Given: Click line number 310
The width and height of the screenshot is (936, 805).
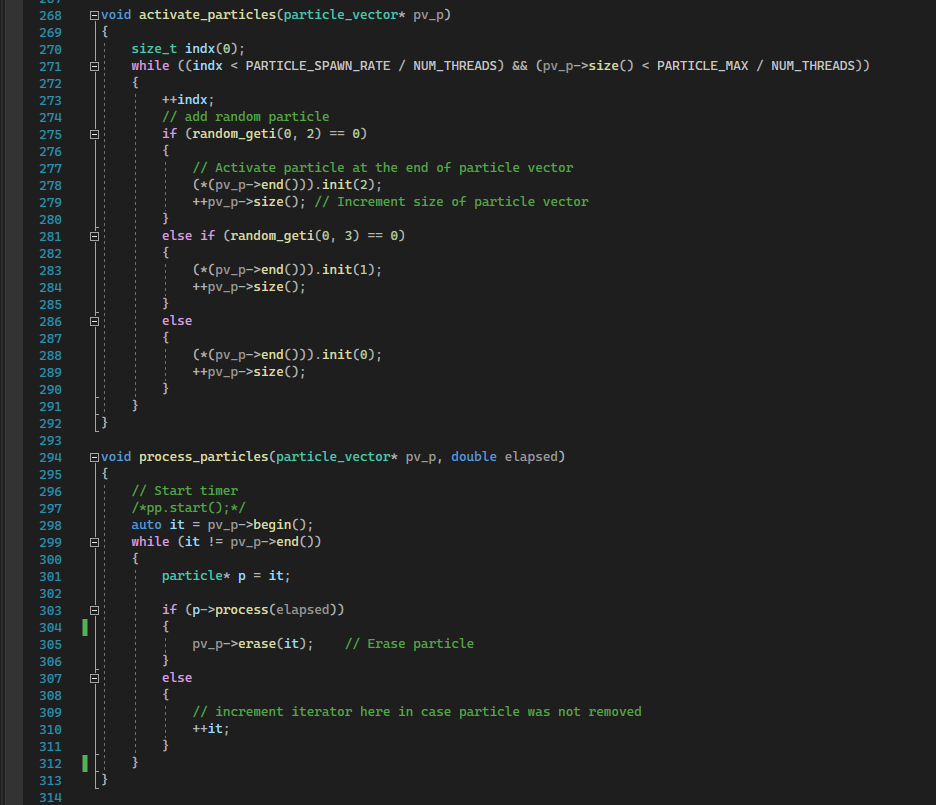Looking at the screenshot, I should pyautogui.click(x=50, y=730).
